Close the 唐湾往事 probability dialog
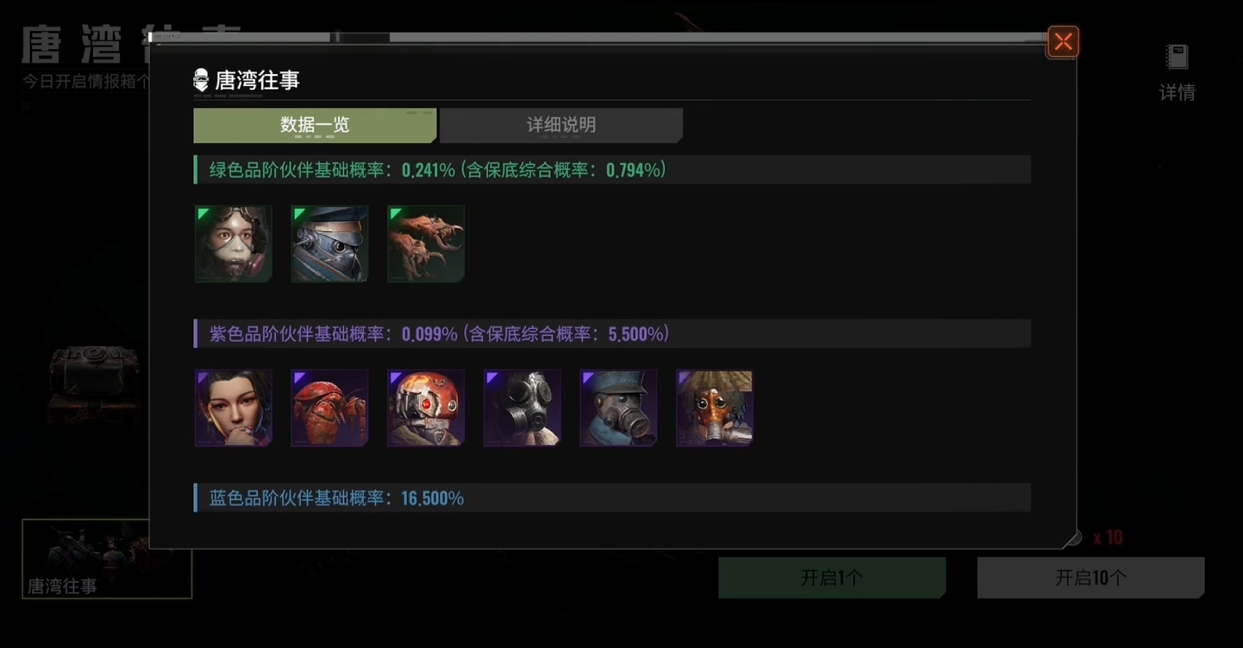 (x=1063, y=42)
